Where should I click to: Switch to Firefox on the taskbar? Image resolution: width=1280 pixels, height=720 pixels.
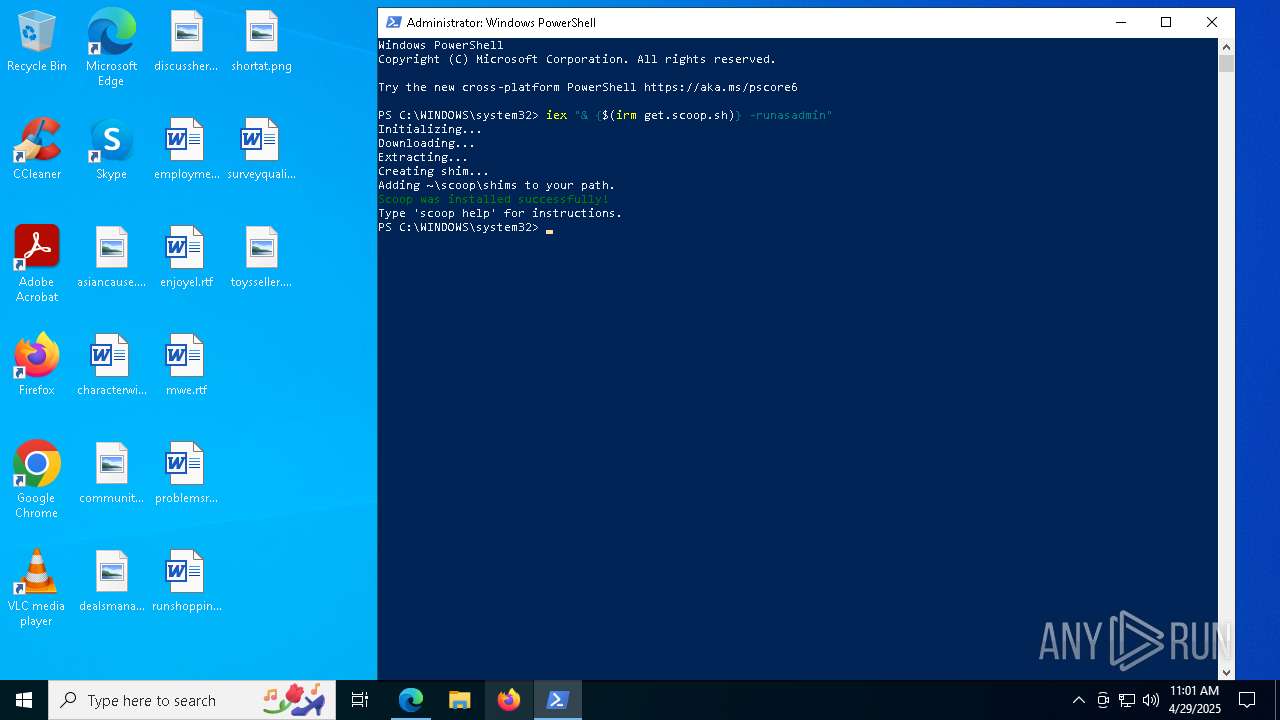click(508, 700)
